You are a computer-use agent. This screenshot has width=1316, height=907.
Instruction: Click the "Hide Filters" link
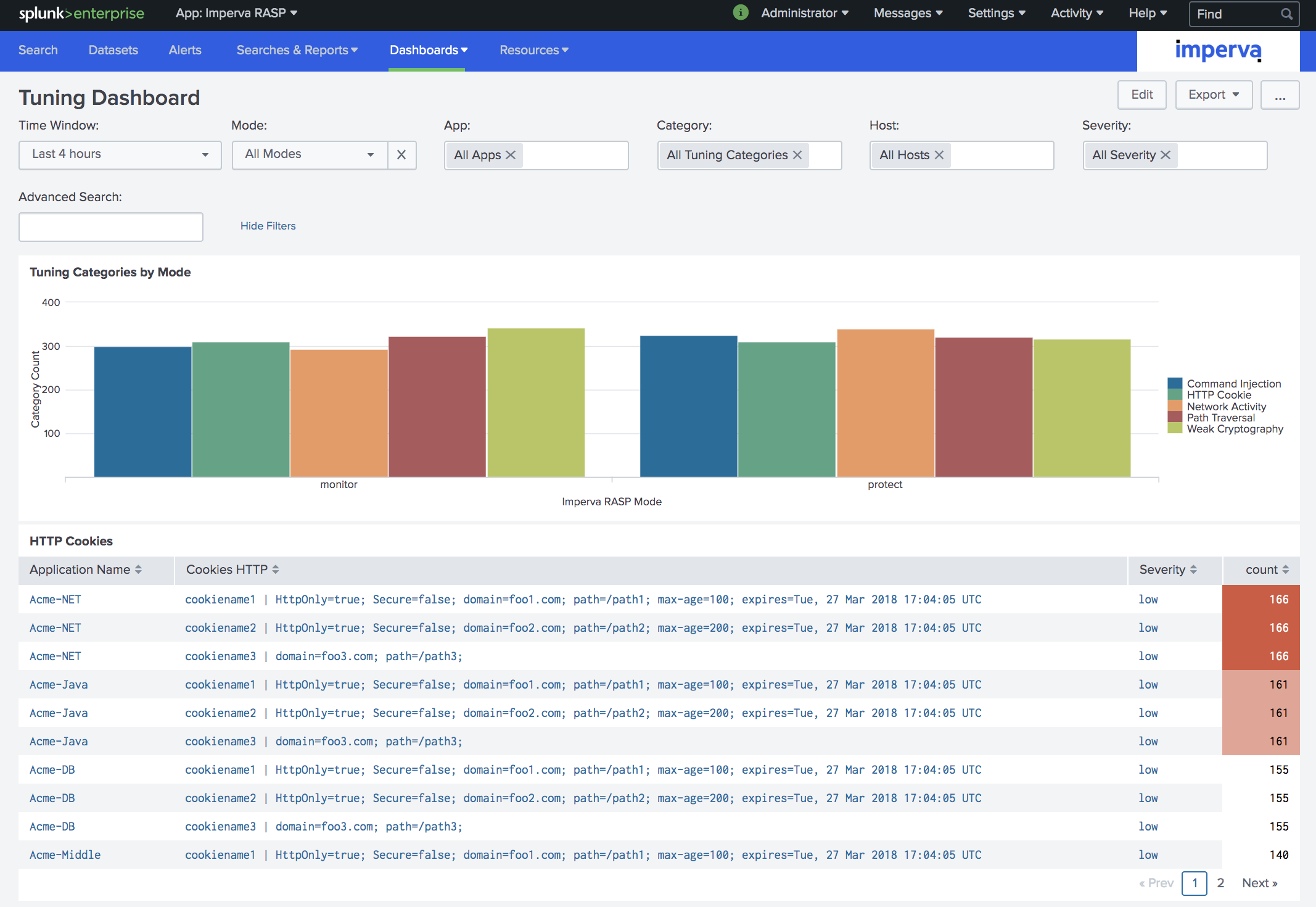268,226
